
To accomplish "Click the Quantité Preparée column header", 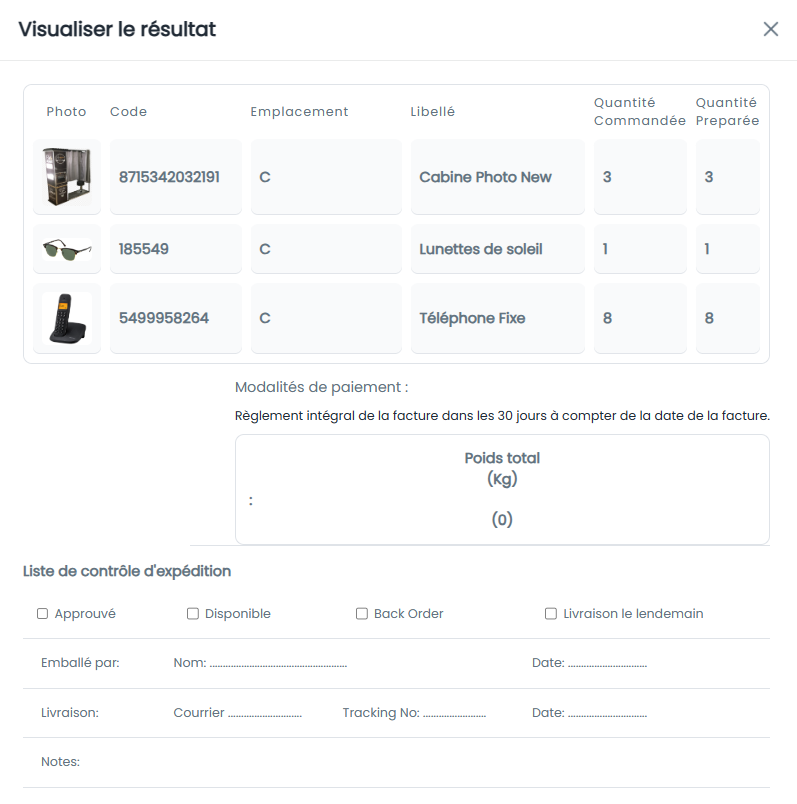I will [727, 111].
